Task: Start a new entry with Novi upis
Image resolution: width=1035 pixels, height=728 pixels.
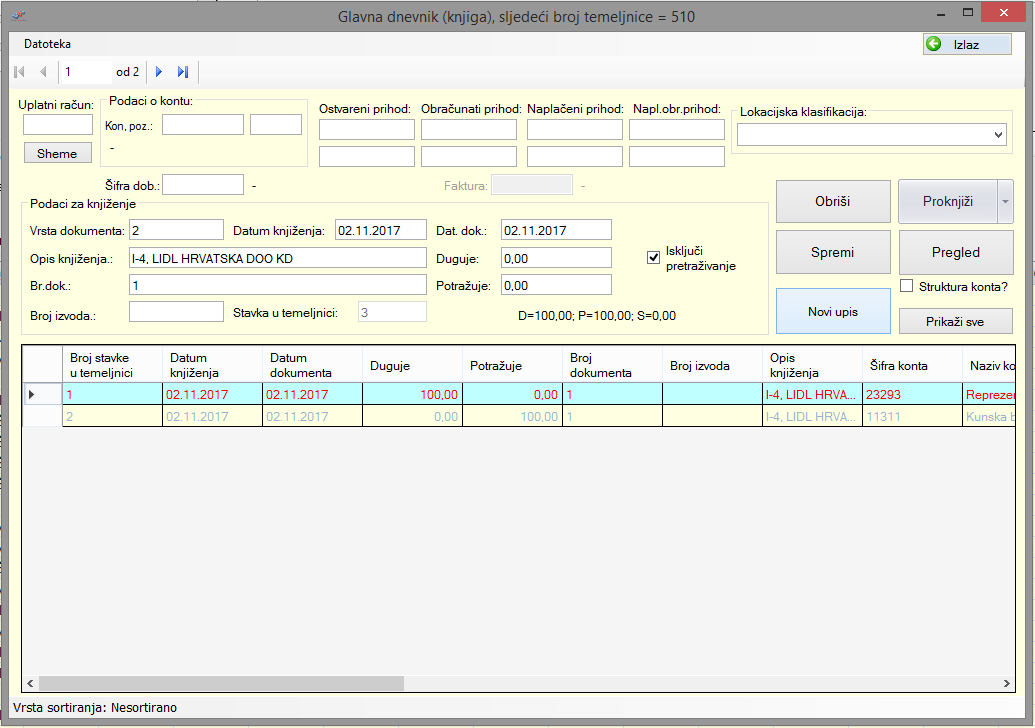Action: (832, 312)
